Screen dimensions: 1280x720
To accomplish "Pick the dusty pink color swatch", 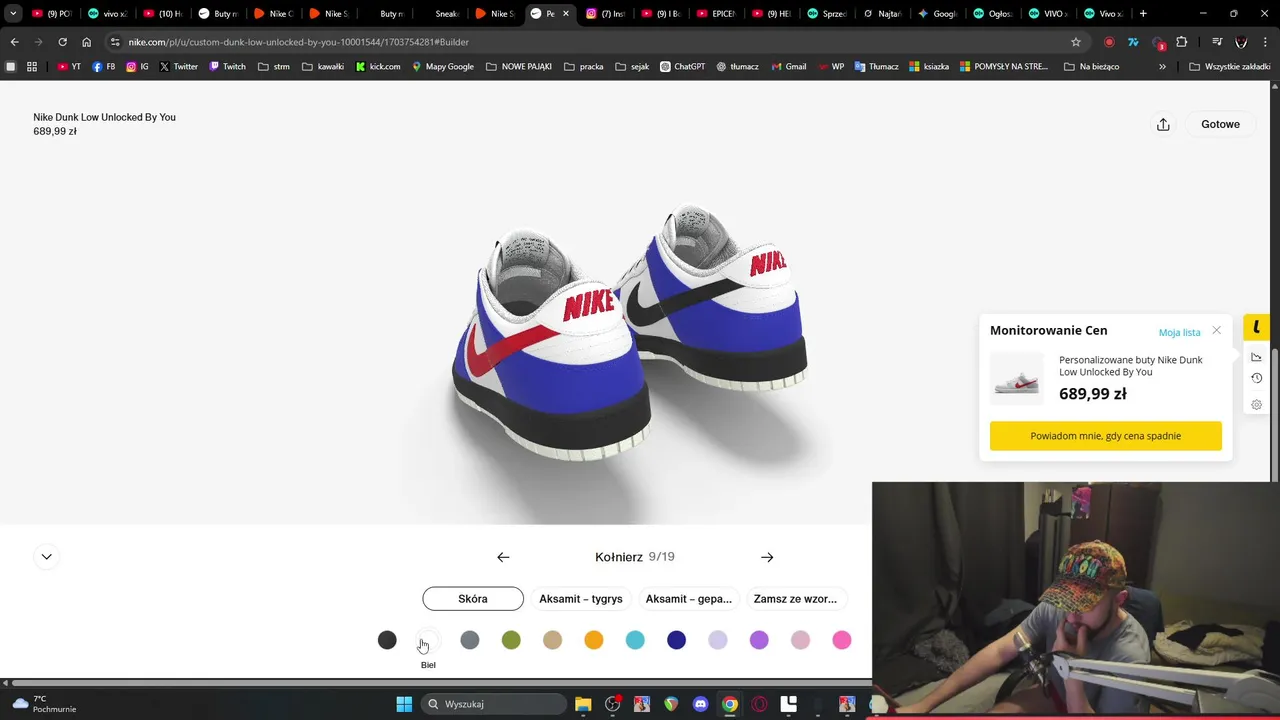I will click(800, 640).
